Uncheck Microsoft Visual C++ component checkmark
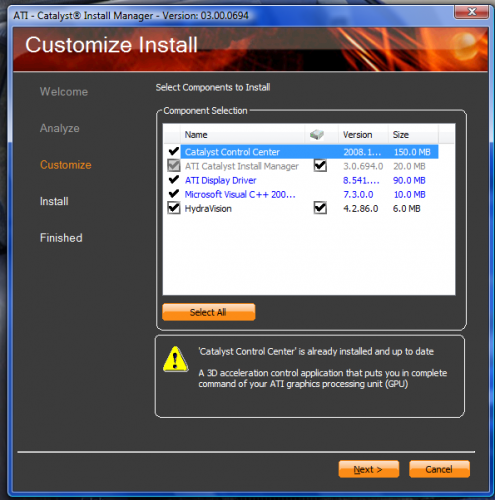 [x=174, y=194]
